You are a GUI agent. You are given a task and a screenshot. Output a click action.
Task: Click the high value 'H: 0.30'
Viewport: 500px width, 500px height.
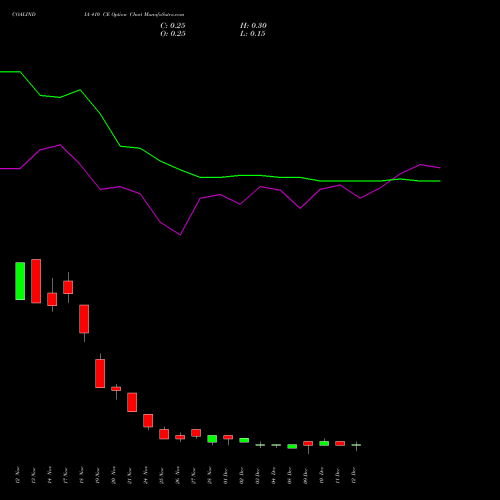(253, 26)
